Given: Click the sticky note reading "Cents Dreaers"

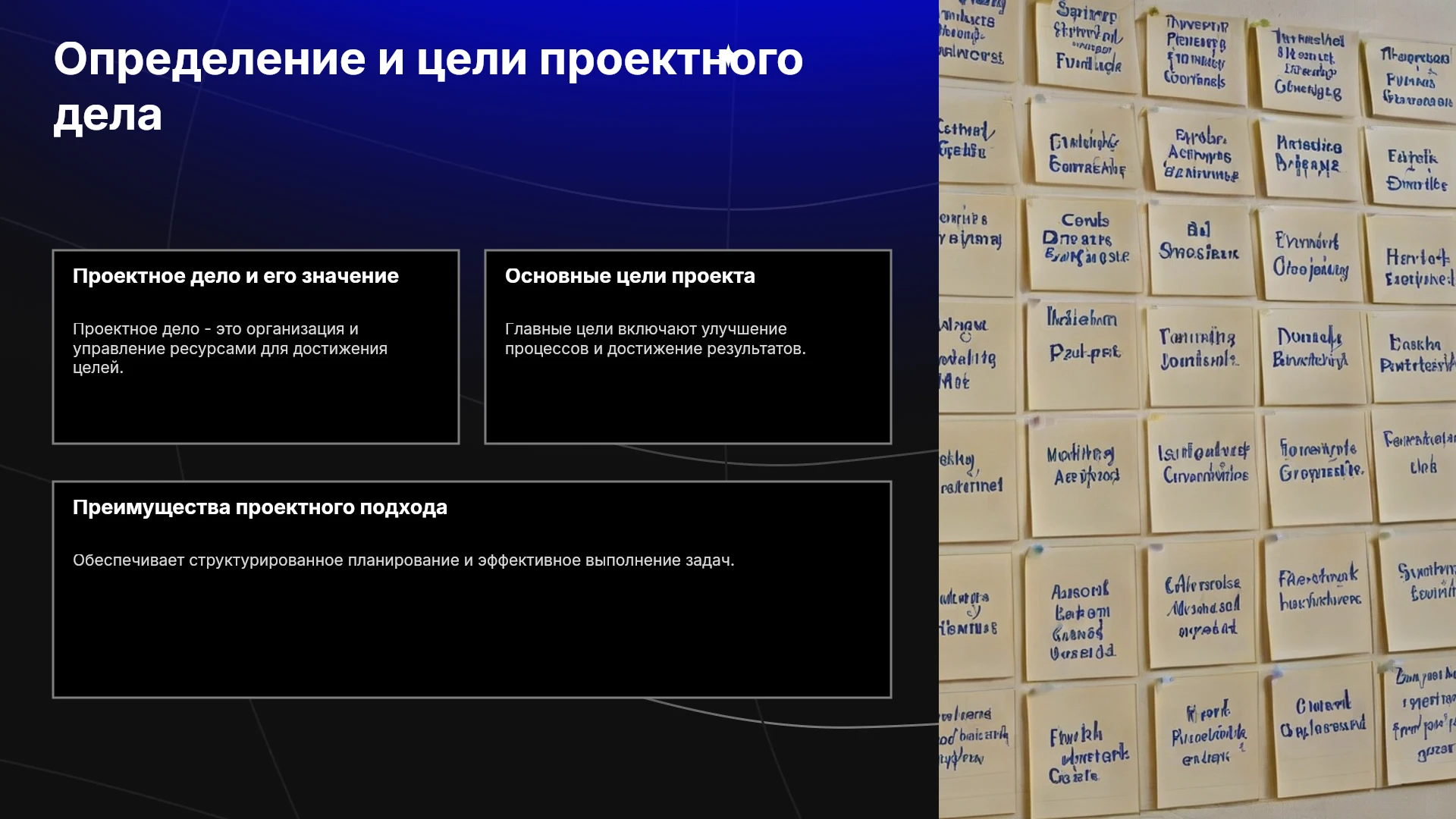Looking at the screenshot, I should coord(1084,244).
